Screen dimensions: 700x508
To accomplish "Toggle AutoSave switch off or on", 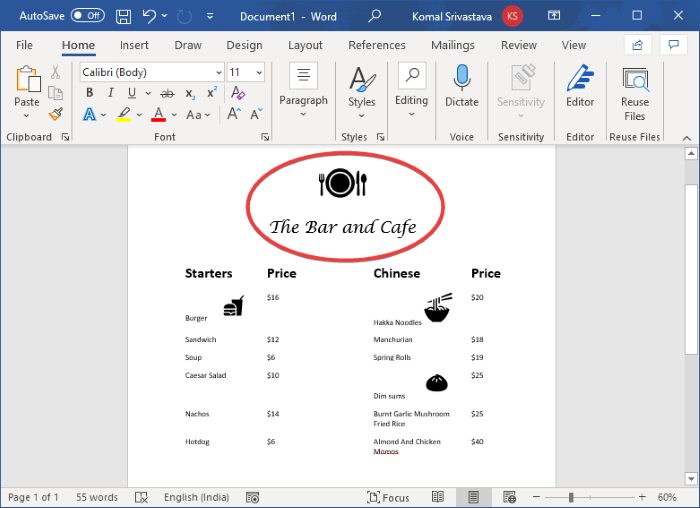I will (x=87, y=16).
